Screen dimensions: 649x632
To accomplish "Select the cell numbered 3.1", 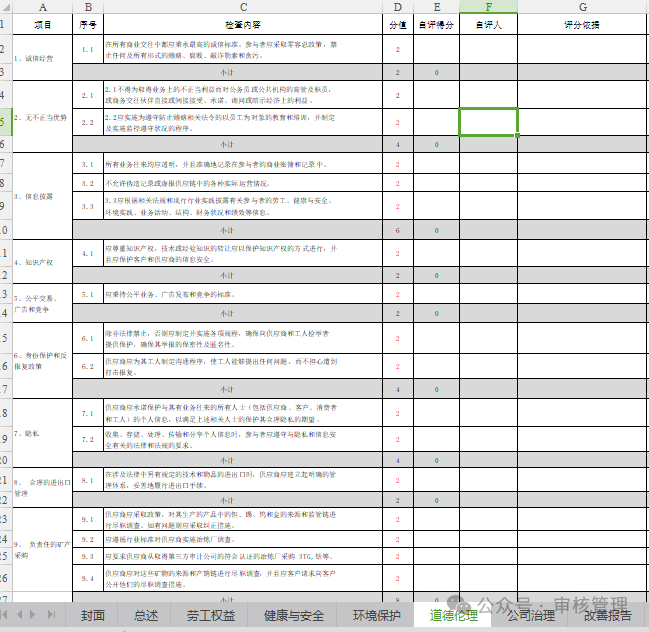I will (x=88, y=164).
